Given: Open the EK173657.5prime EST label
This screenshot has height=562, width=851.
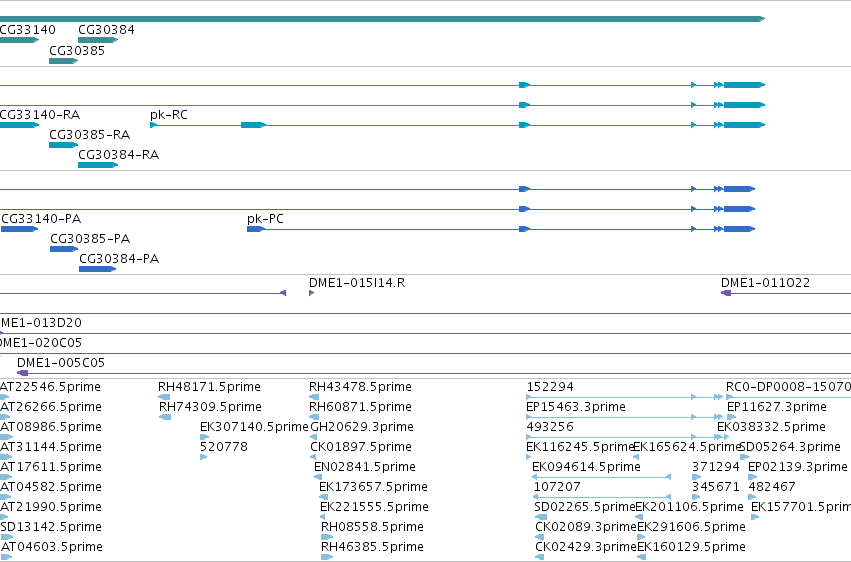Looking at the screenshot, I should click(373, 487).
